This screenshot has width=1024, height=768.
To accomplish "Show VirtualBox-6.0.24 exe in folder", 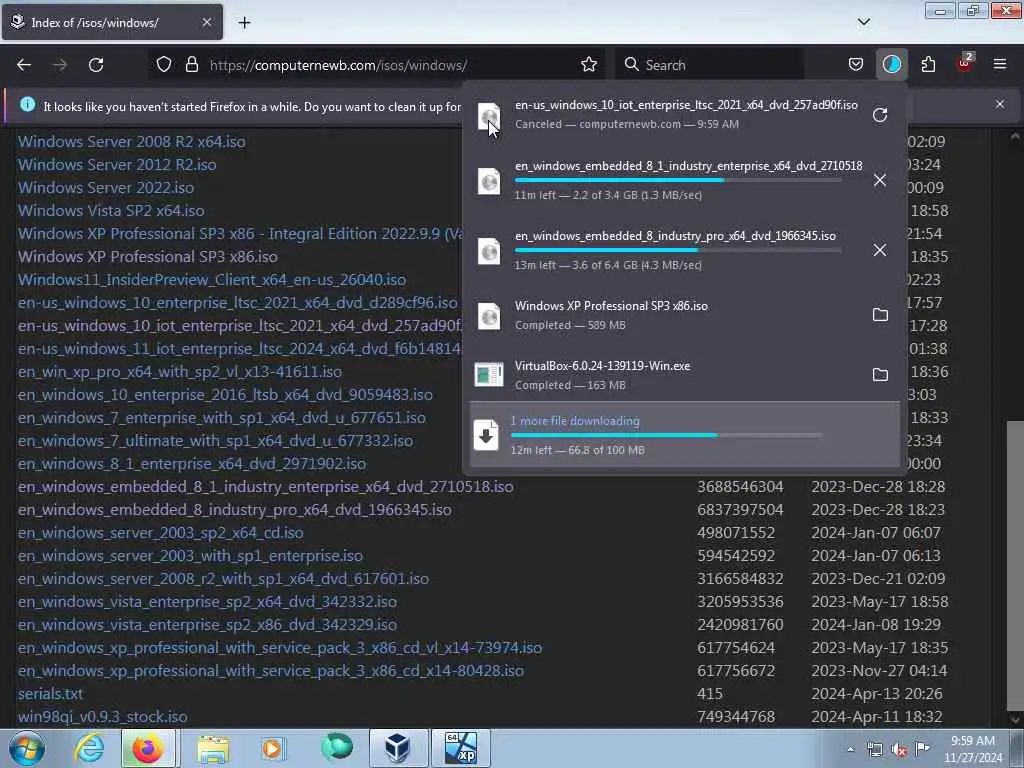I will click(x=880, y=375).
